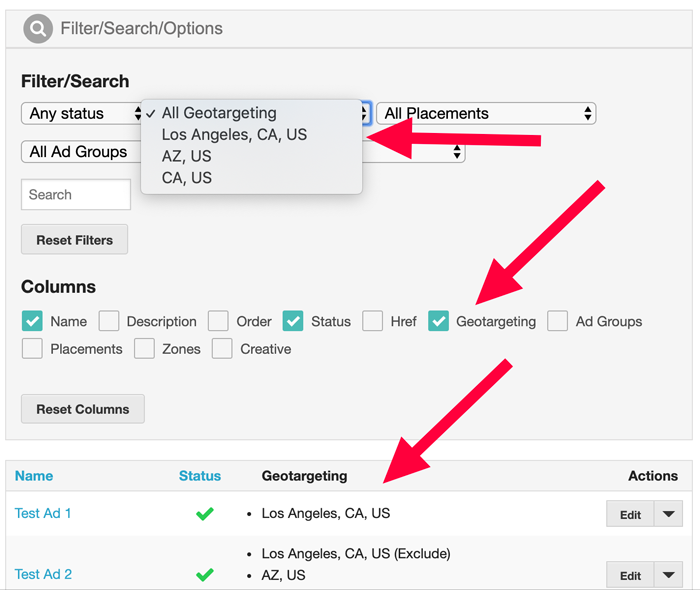Toggle the Geotargeting column checkbox
The image size is (700, 590).
click(438, 321)
